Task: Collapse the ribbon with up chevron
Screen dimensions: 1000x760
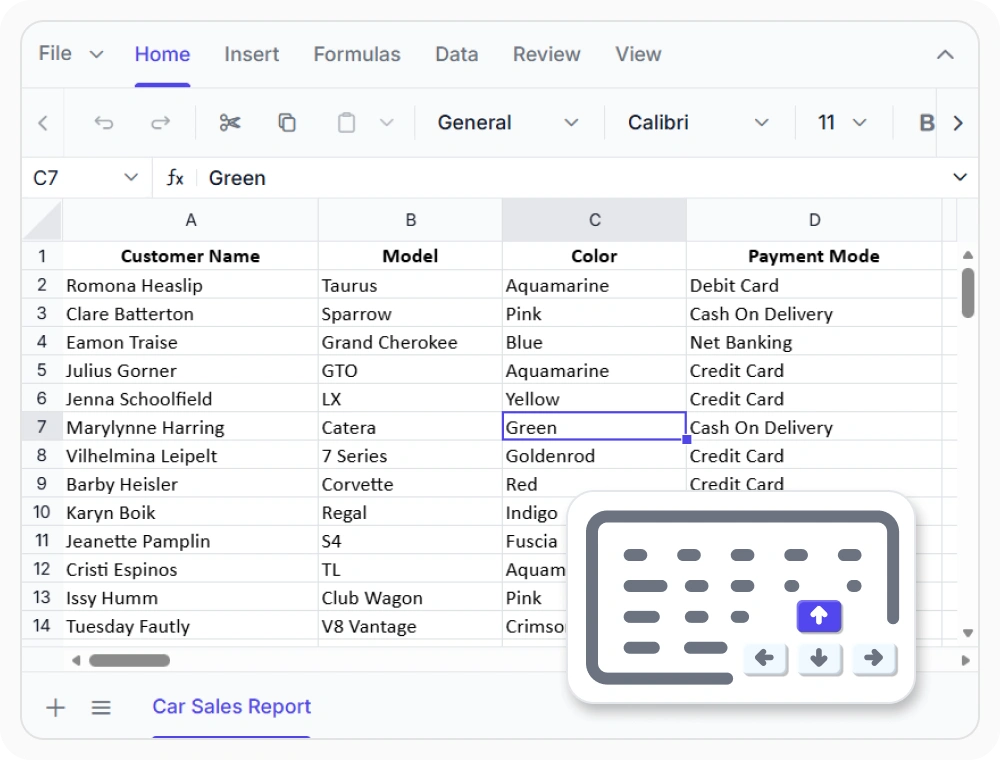Action: coord(945,55)
